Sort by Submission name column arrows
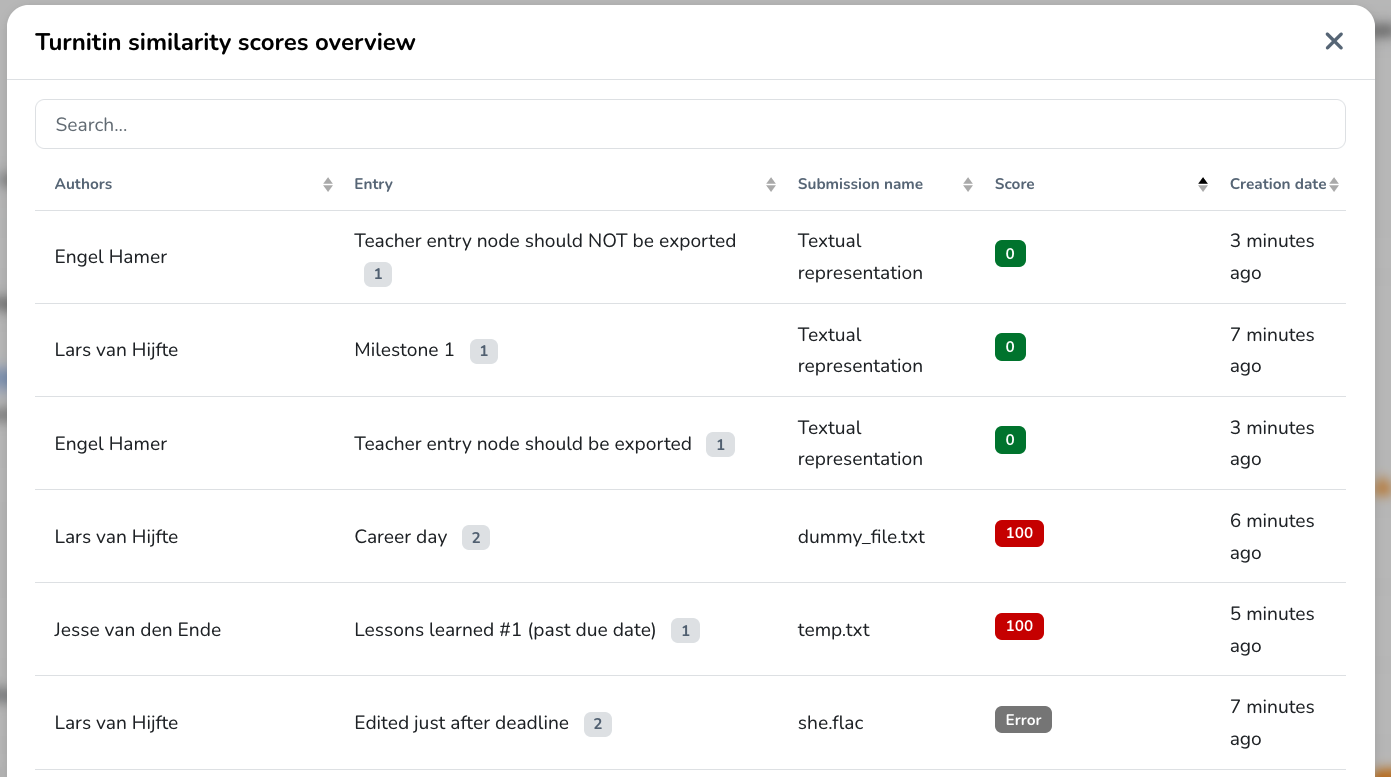Image resolution: width=1391 pixels, height=777 pixels. (968, 184)
